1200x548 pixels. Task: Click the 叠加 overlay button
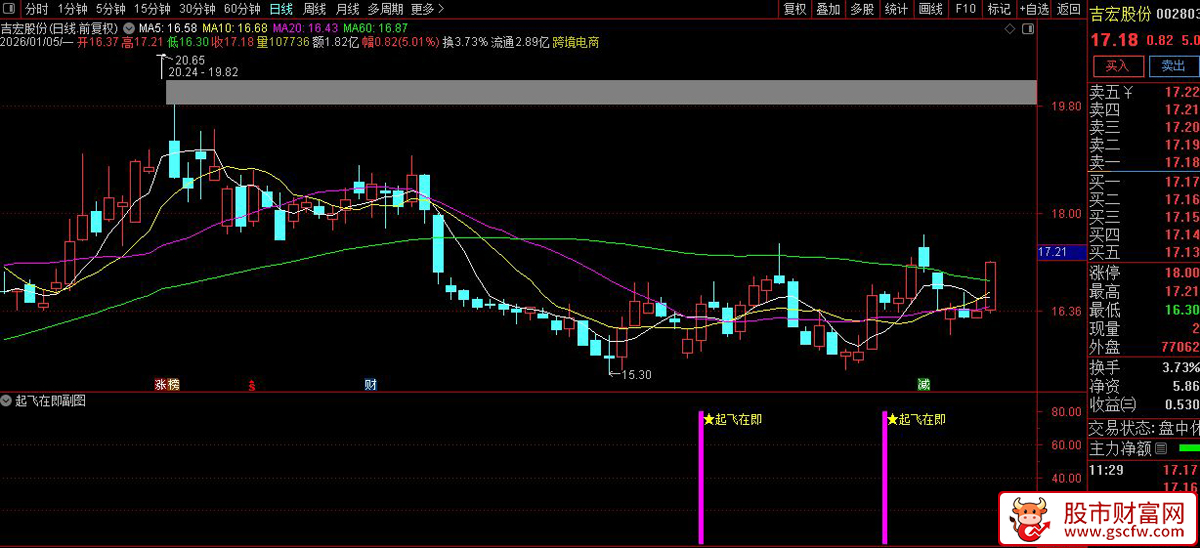pos(828,9)
